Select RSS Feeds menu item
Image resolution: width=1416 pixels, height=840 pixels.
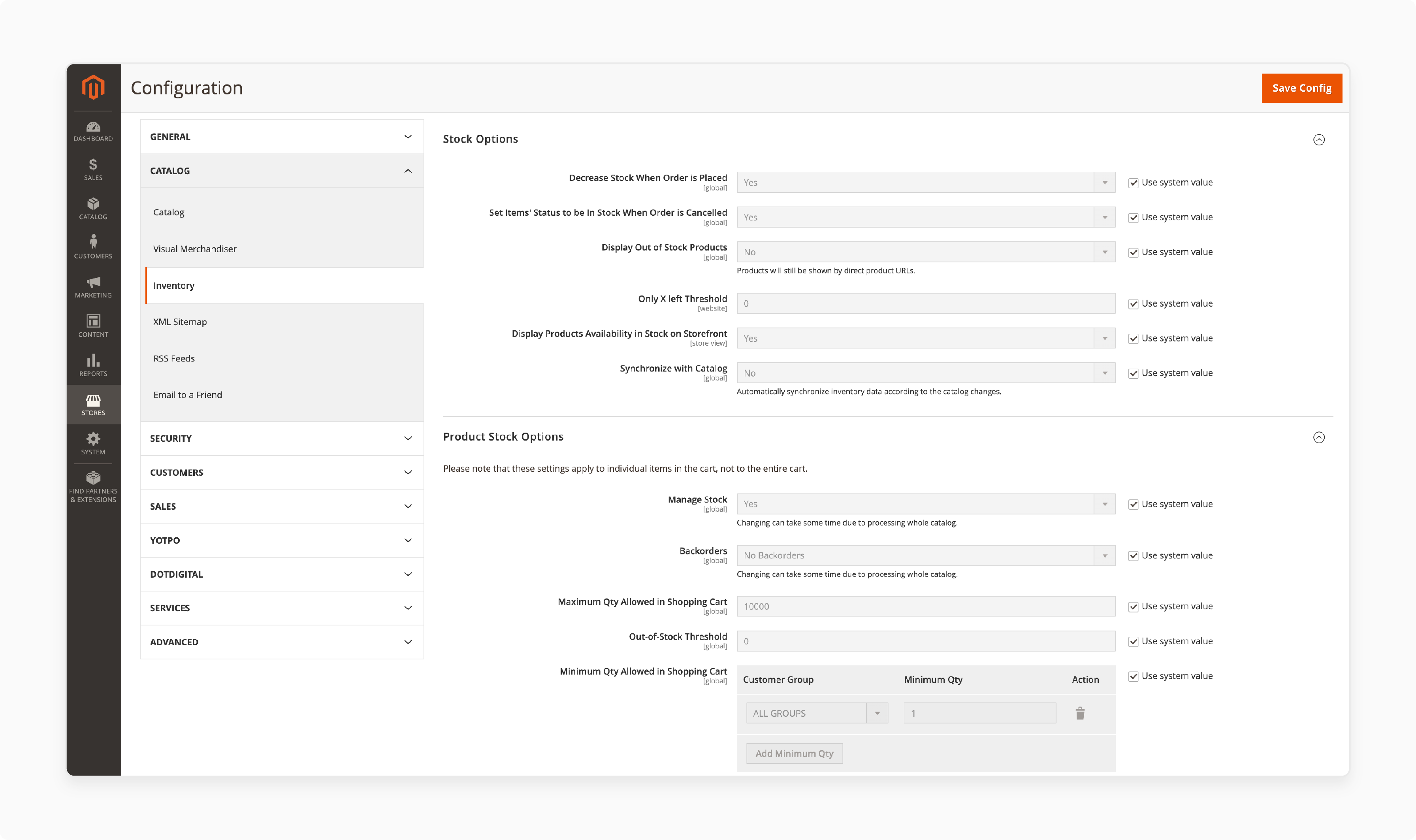[174, 359]
